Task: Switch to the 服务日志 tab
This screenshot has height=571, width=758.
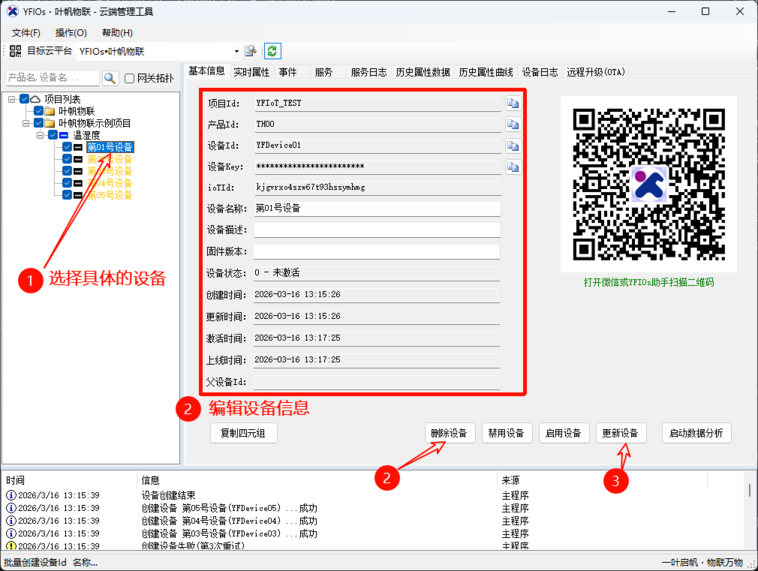Action: (368, 72)
